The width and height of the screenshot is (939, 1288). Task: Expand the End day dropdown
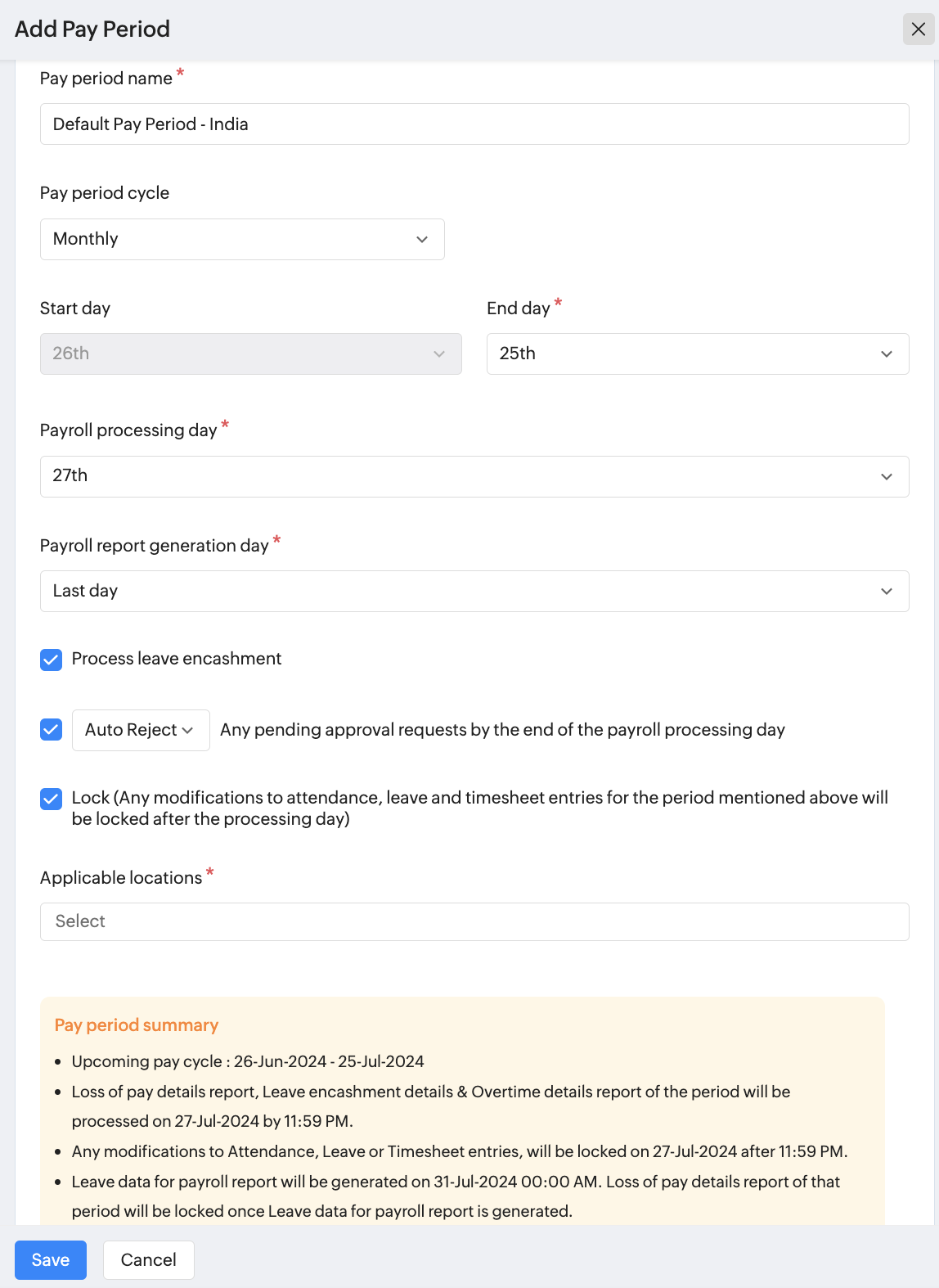pos(697,354)
